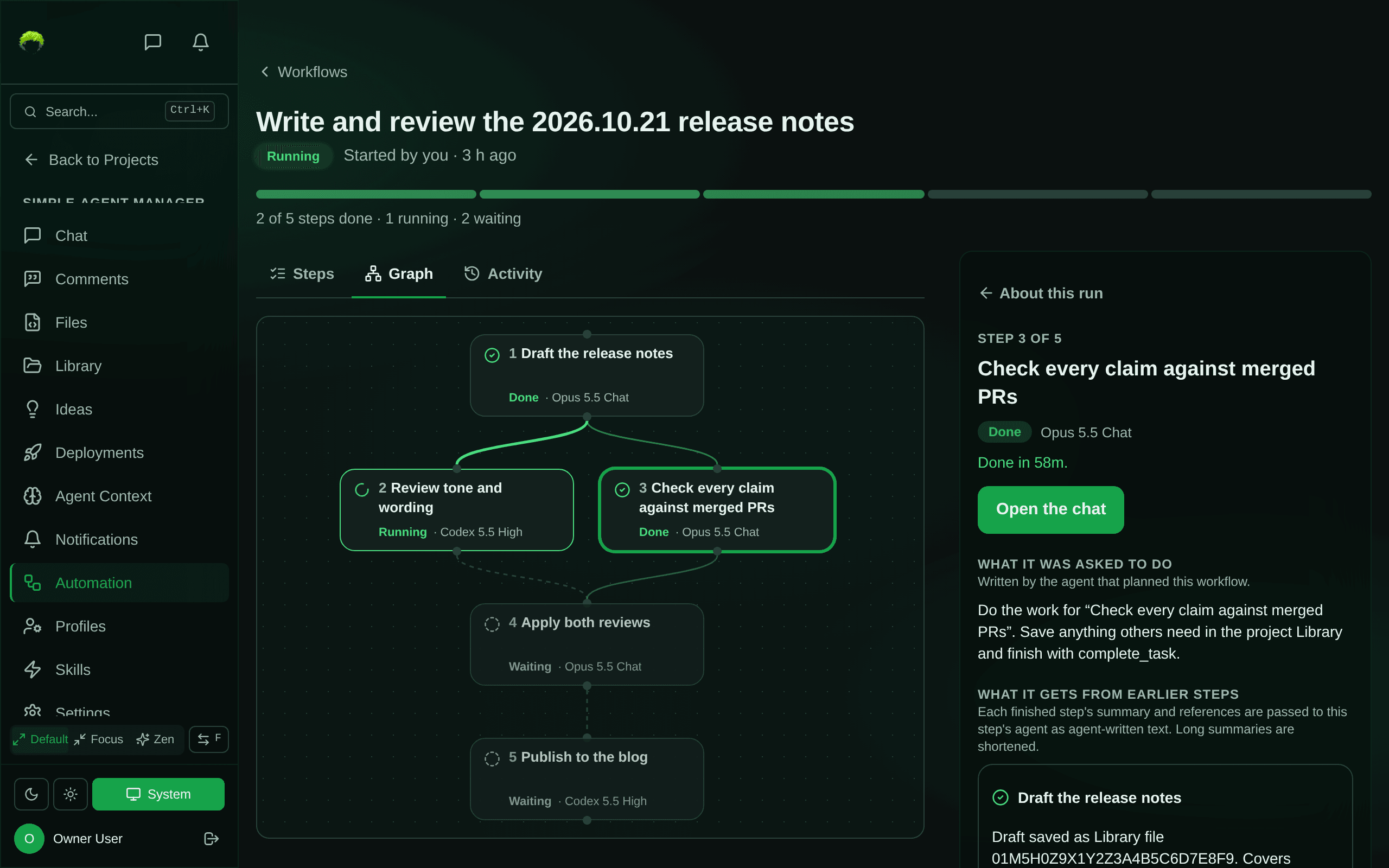Click the sign-out icon next to Owner User
Image resolution: width=1389 pixels, height=868 pixels.
211,839
